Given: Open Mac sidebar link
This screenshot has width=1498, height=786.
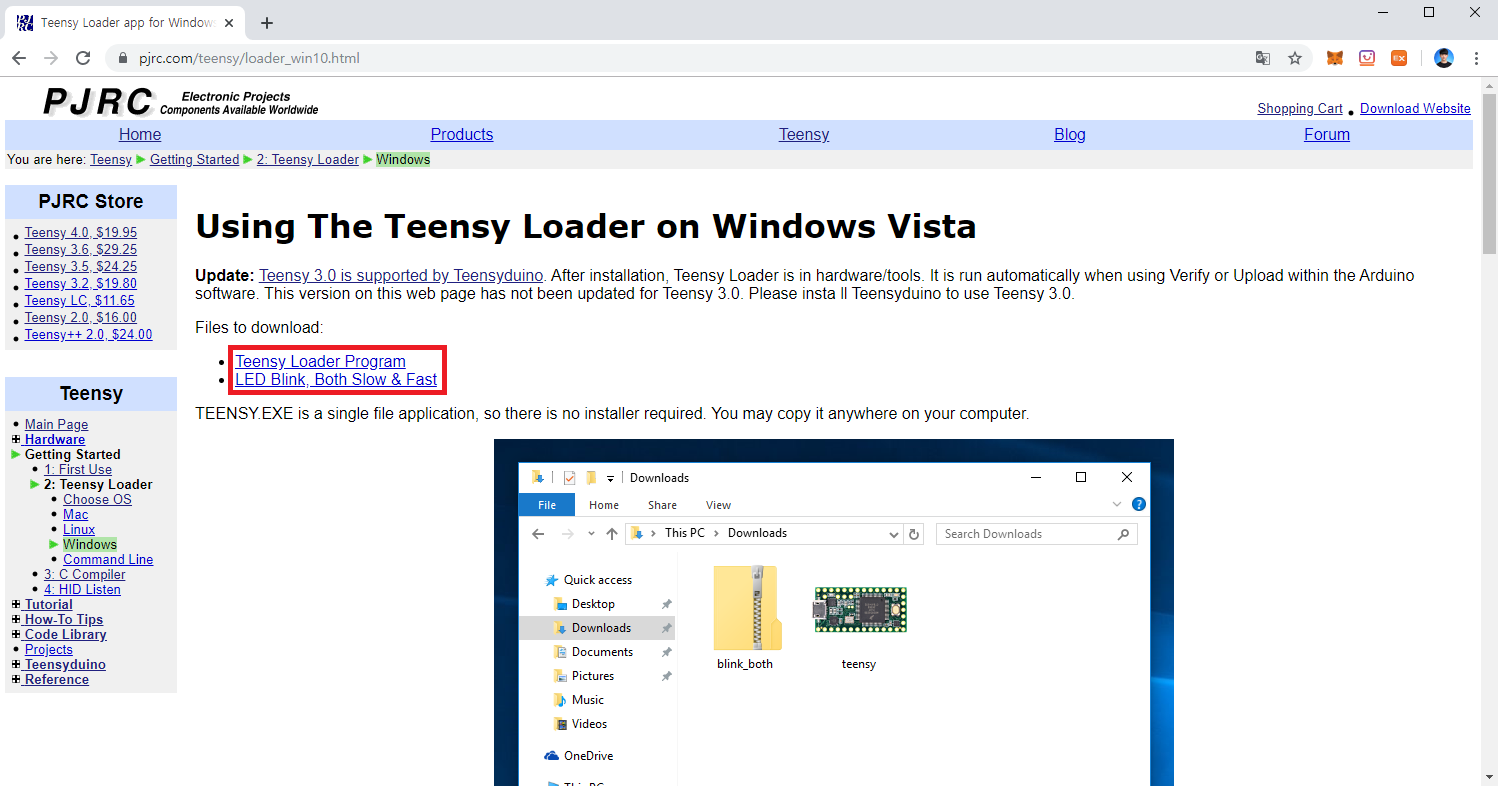Looking at the screenshot, I should (x=76, y=514).
